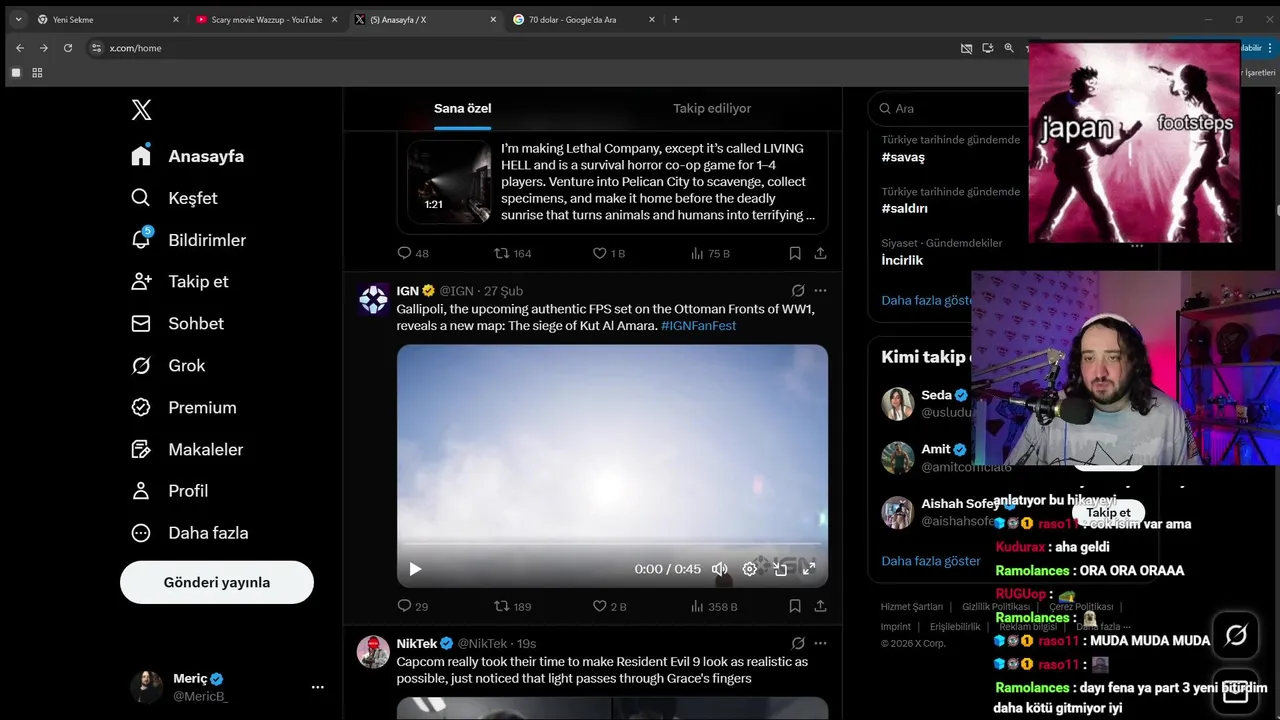Screen dimensions: 1280x720
Task: Bookmark the IGN post
Action: [x=795, y=606]
